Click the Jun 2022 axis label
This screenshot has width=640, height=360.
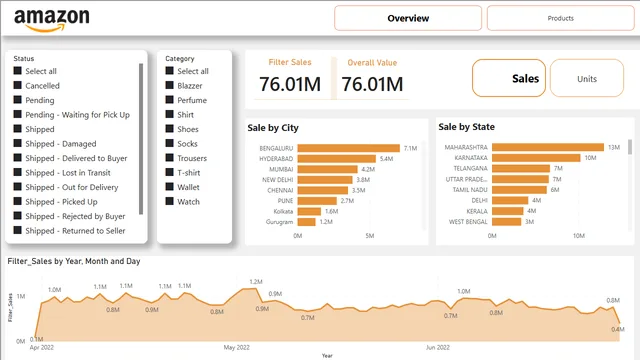[x=438, y=347]
